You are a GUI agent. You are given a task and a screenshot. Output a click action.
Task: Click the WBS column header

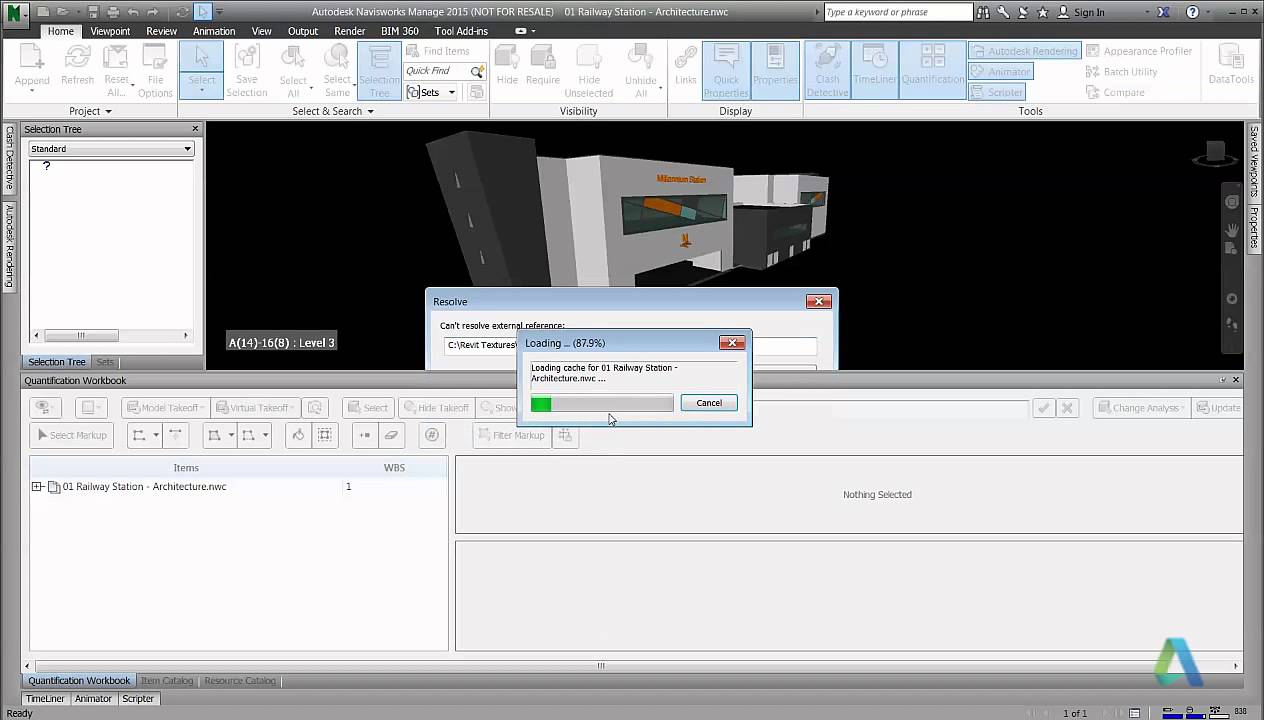[394, 467]
